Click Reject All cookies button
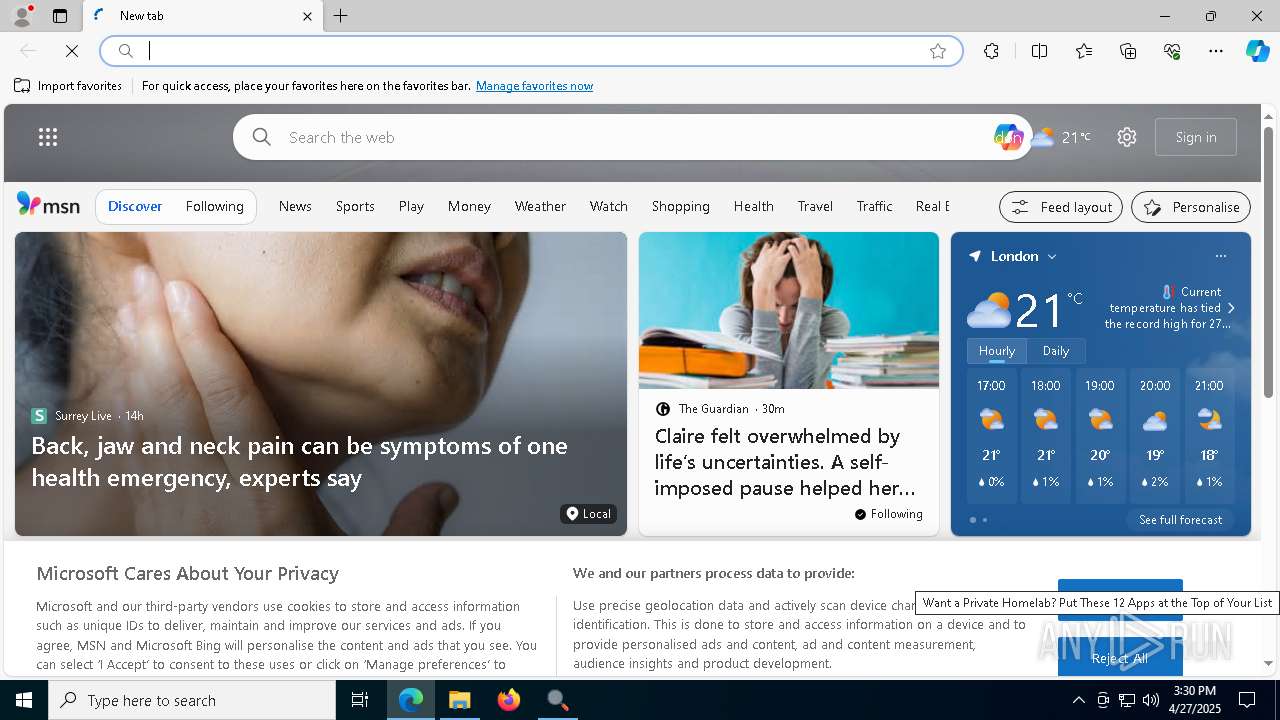This screenshot has height=720, width=1280. pos(1120,658)
